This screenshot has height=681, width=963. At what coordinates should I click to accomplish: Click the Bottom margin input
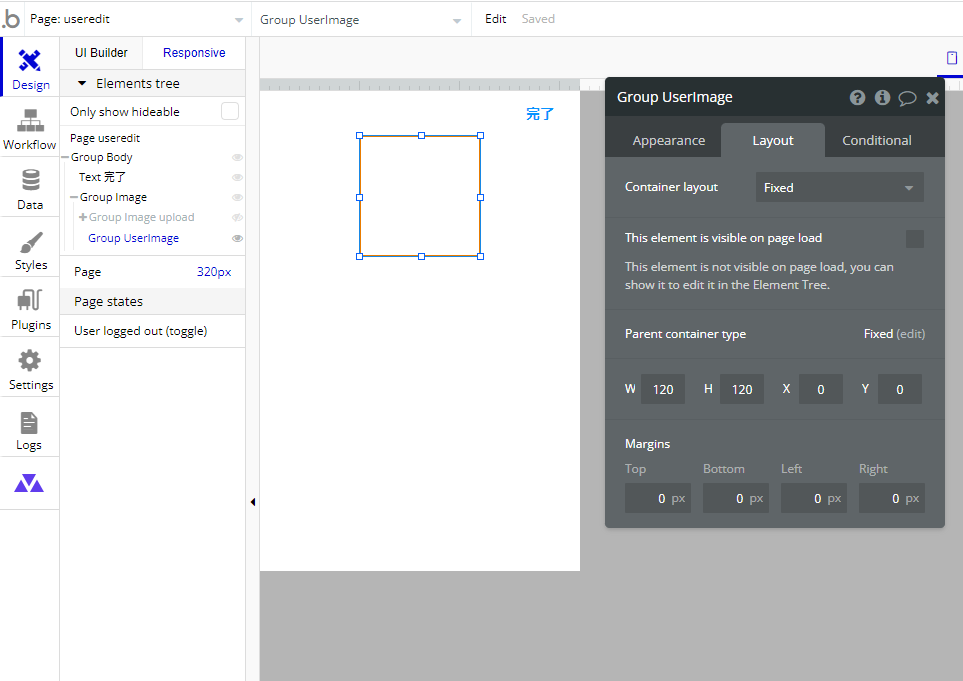pos(736,498)
